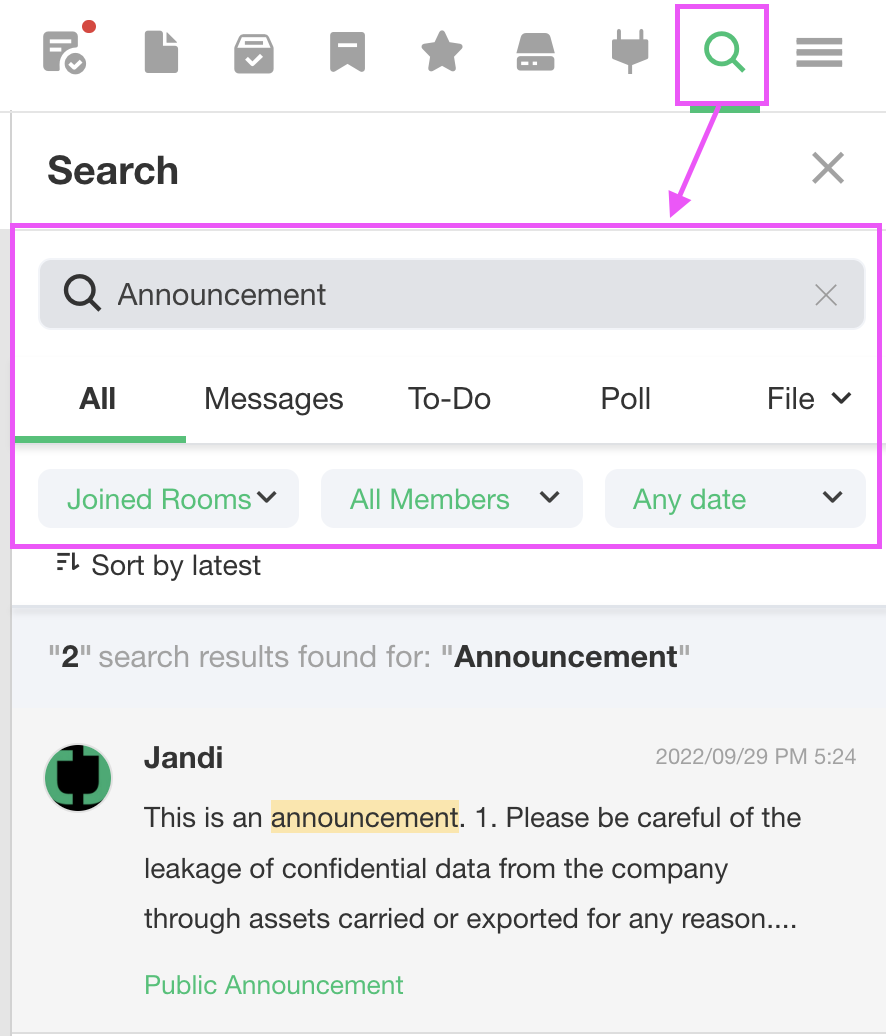Open the Public Announcement room link

(274, 985)
